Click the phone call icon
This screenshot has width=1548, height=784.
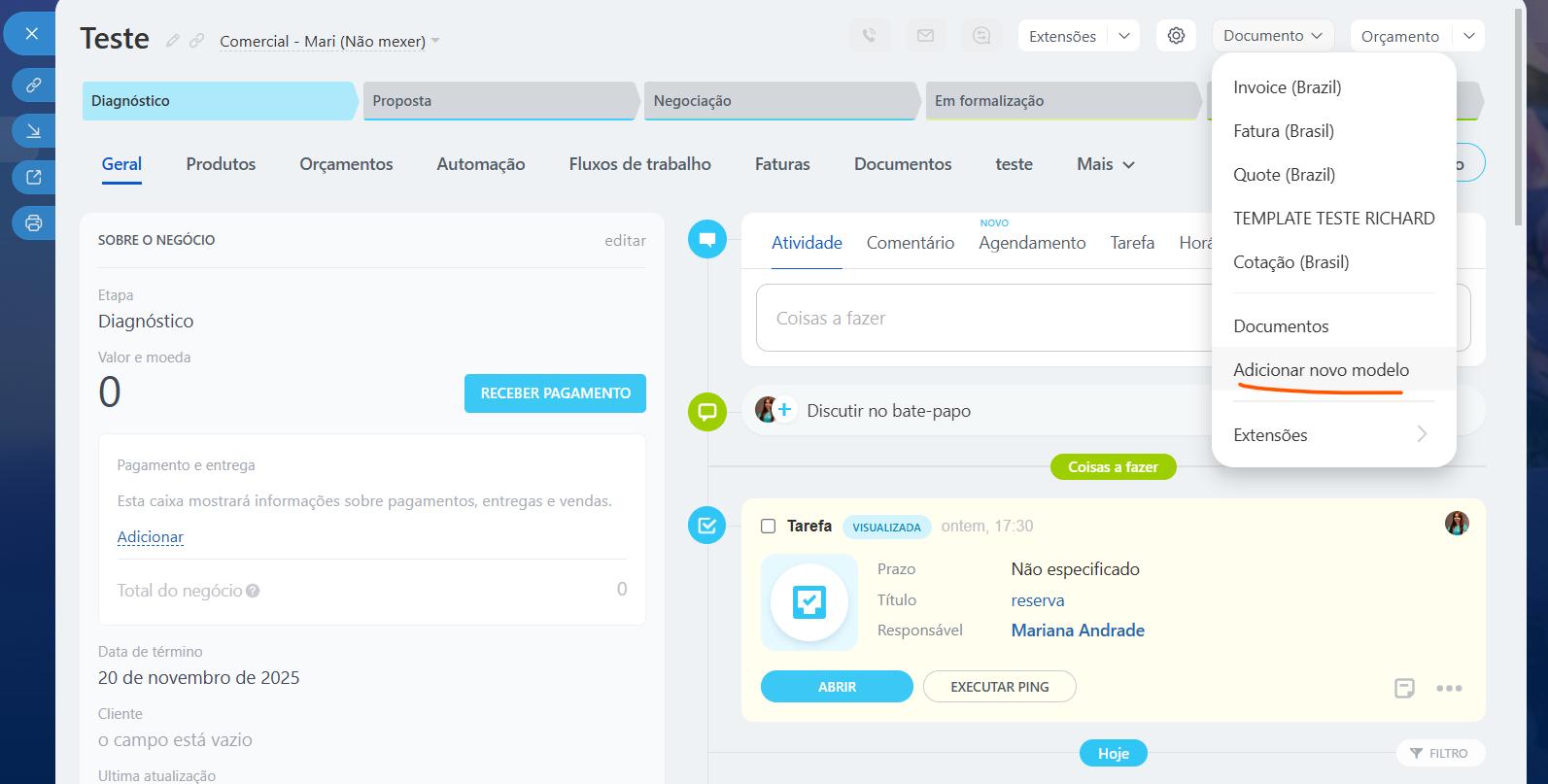pos(869,36)
